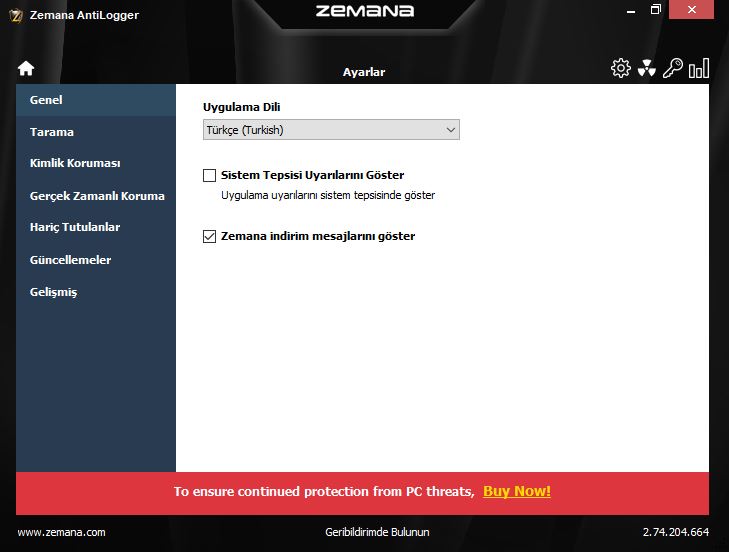Open the Güncellemeler section
This screenshot has width=729, height=552.
[x=96, y=260]
